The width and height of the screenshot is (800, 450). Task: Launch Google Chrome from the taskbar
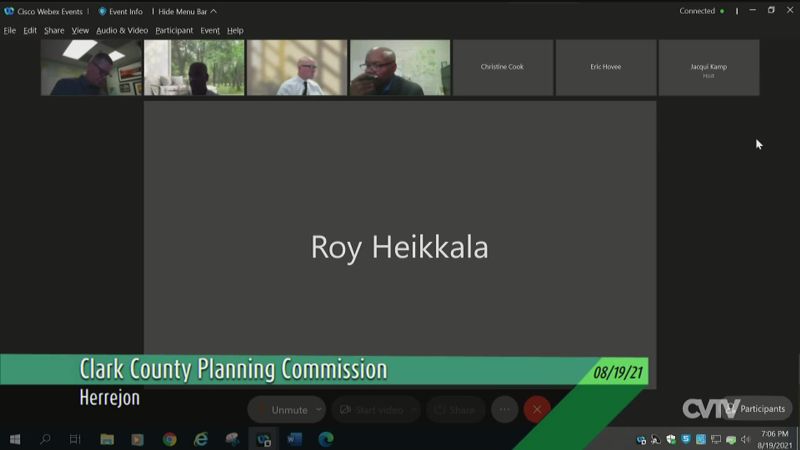(x=170, y=439)
